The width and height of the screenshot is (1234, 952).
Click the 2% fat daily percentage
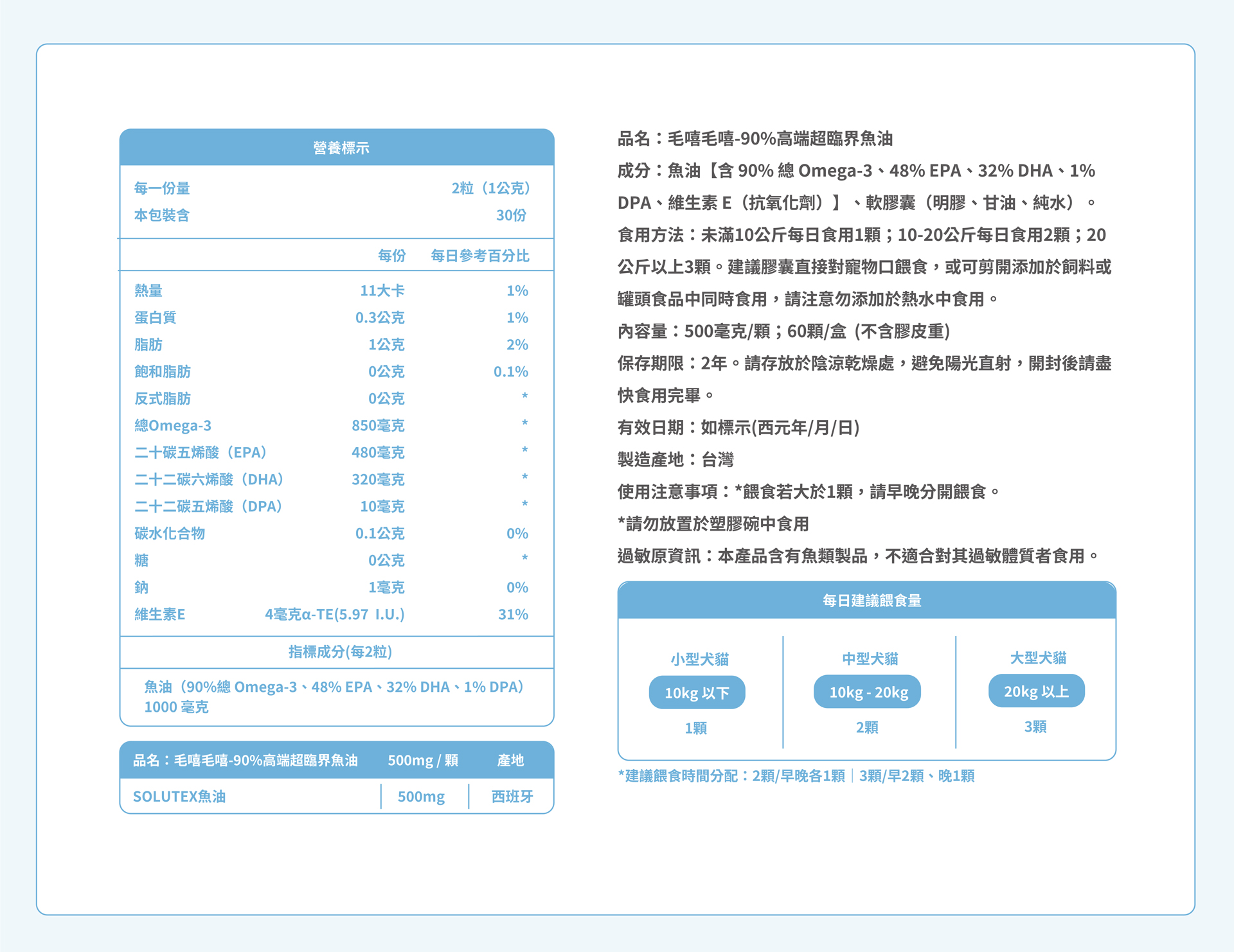click(517, 344)
